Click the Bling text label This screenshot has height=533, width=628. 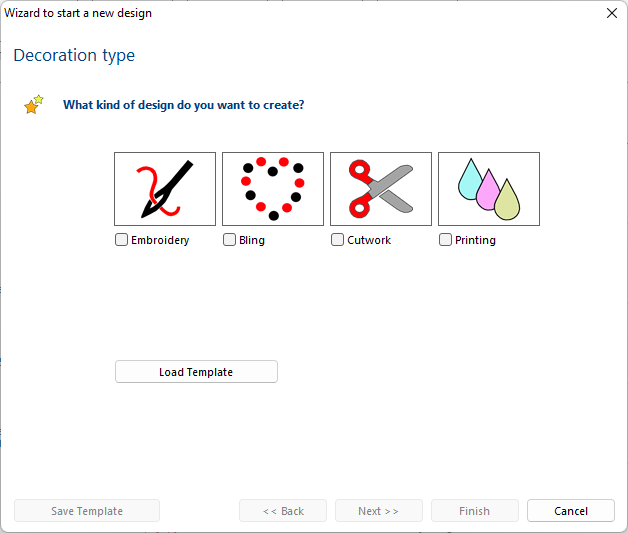coord(252,240)
